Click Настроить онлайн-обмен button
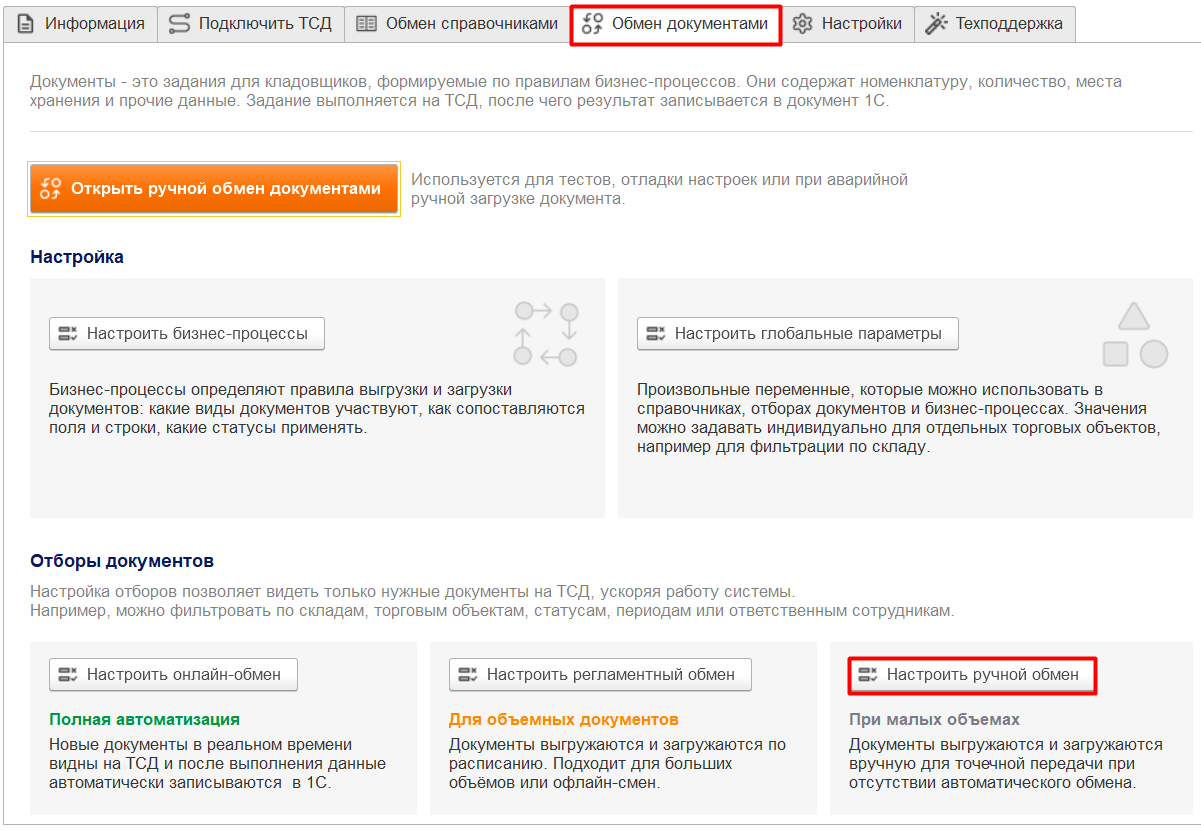Viewport: 1201px width, 831px height. 173,675
